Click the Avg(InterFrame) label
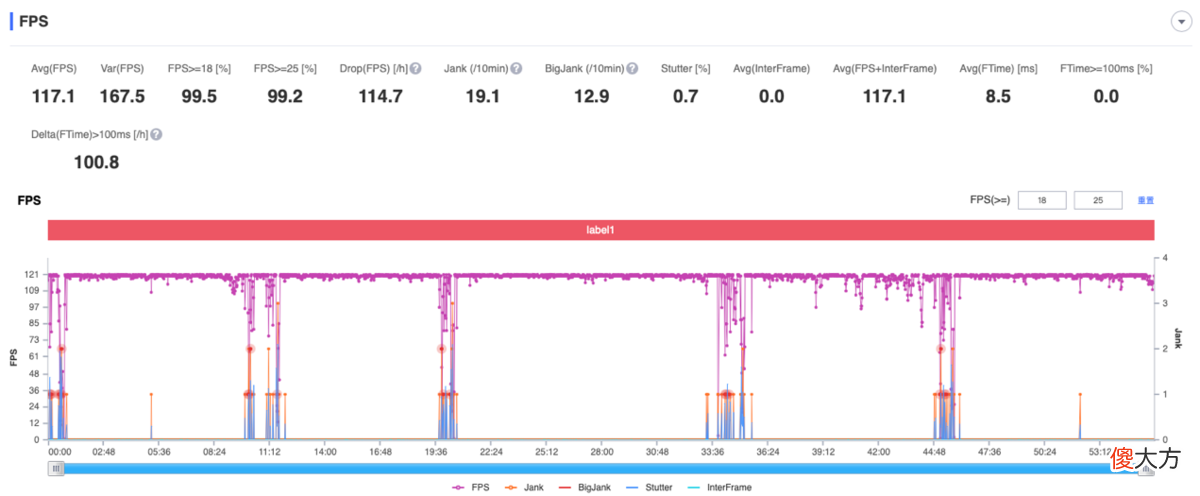 [x=771, y=69]
